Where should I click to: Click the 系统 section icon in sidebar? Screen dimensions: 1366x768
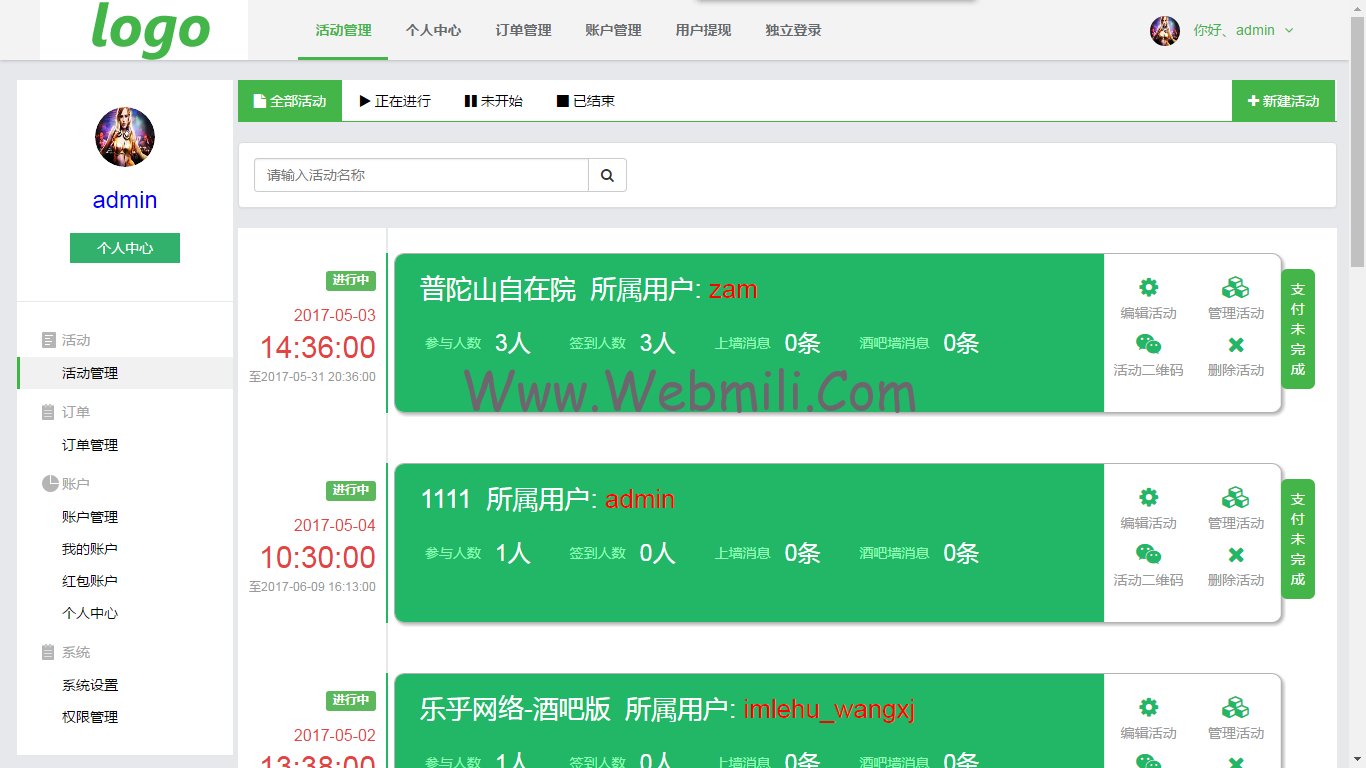pyautogui.click(x=49, y=652)
